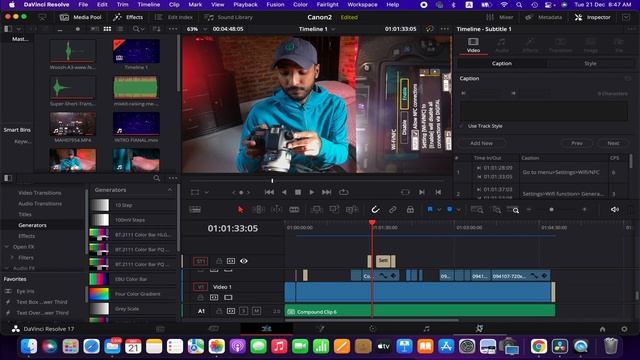Toggle Loop playback button
The width and height of the screenshot is (640, 360).
click(344, 192)
